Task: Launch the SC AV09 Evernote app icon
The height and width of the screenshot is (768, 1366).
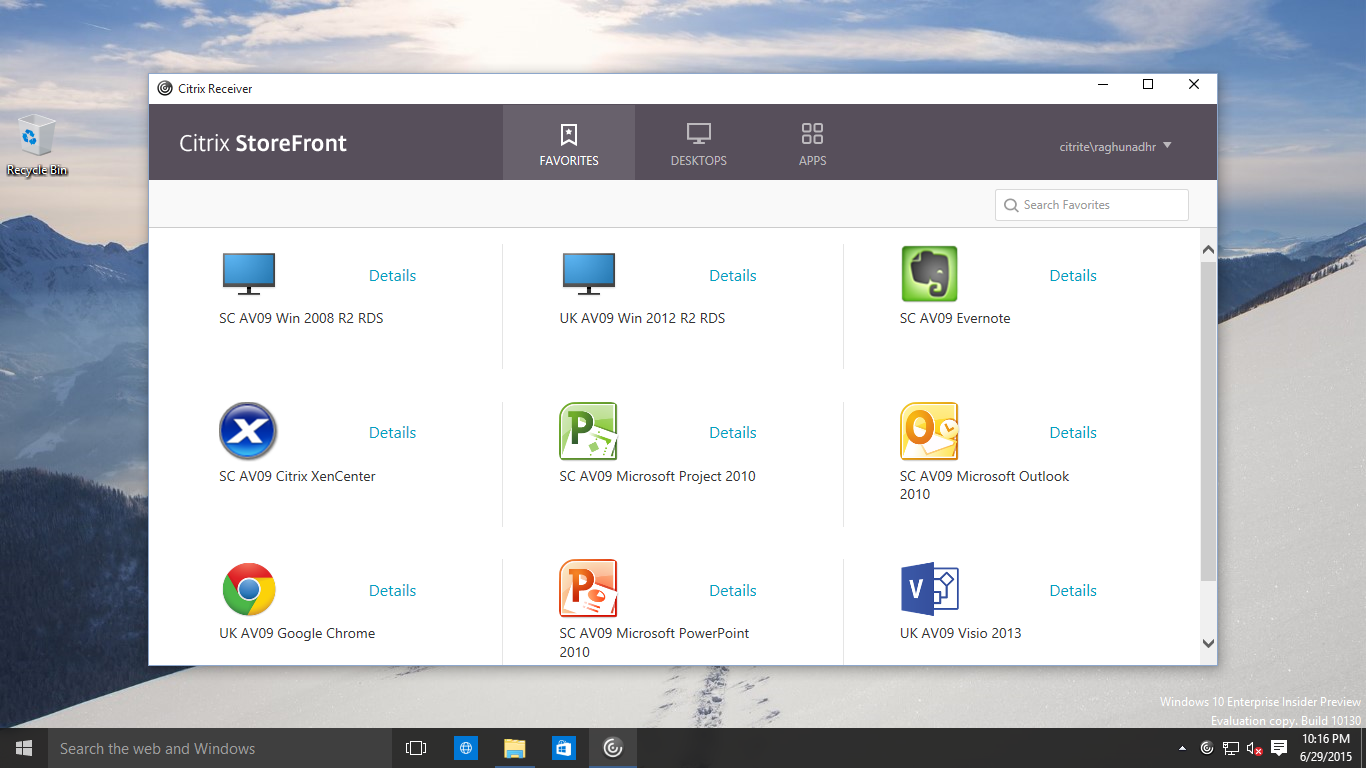Action: [x=929, y=274]
